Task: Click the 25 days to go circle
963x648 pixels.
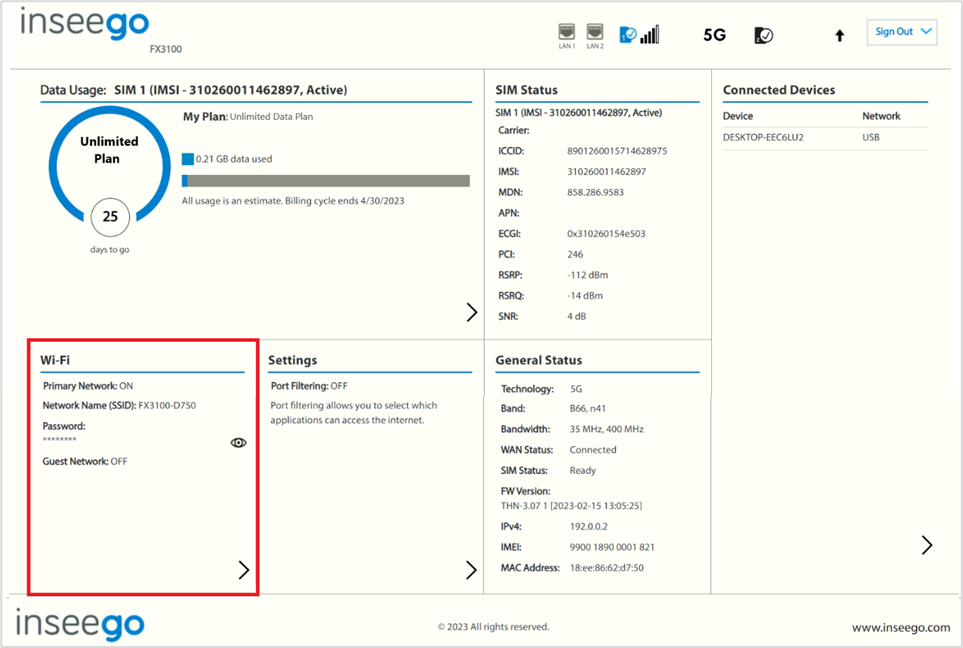Action: (x=110, y=217)
